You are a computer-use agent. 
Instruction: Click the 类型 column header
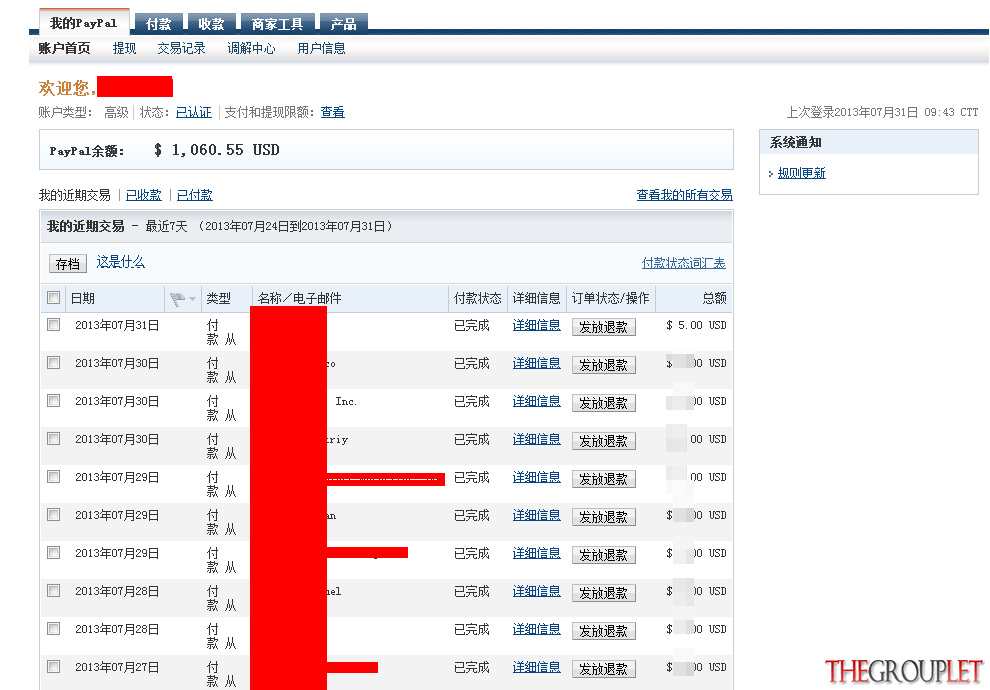[x=219, y=299]
